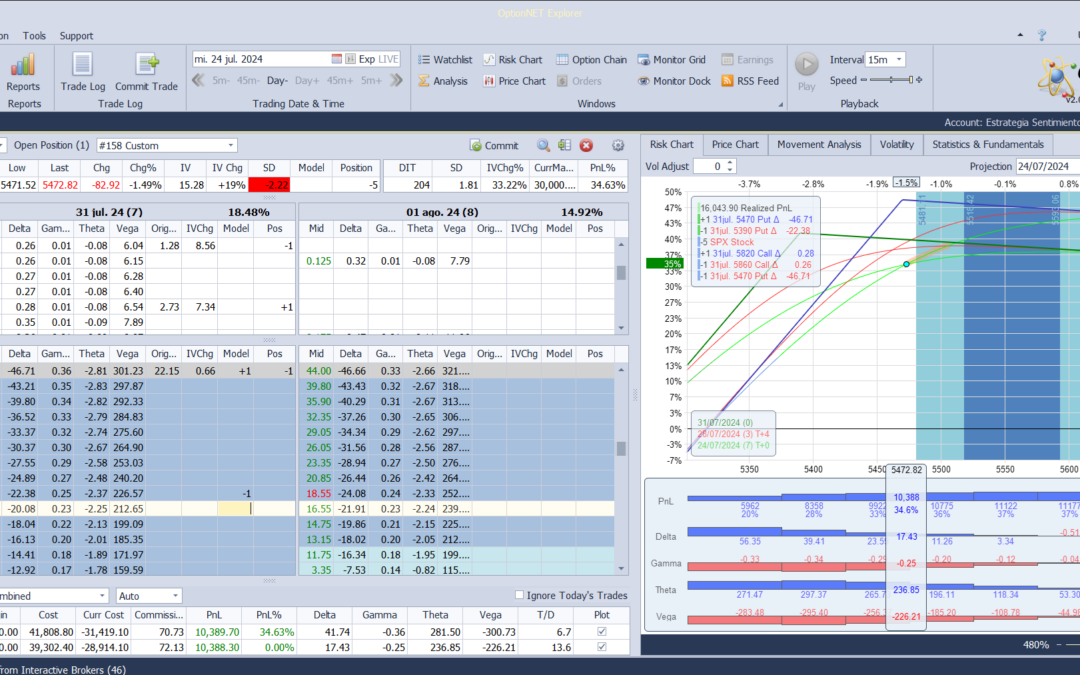1080x675 pixels.
Task: Open the Support menu
Action: 76,36
